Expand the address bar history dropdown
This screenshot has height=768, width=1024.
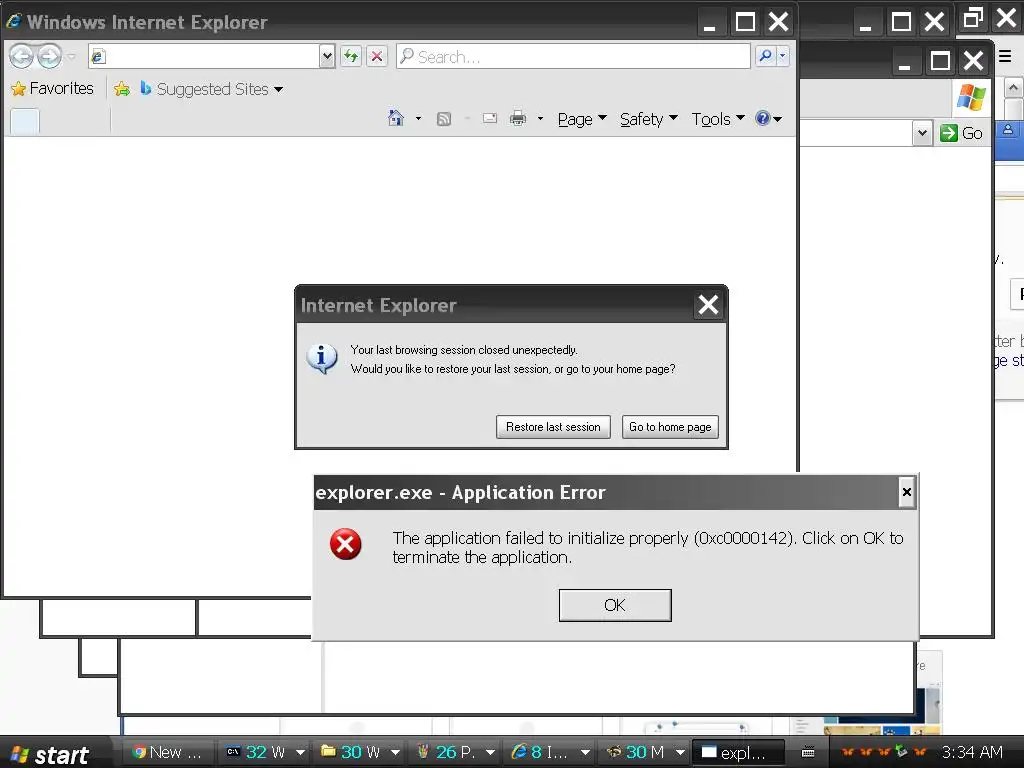point(327,56)
